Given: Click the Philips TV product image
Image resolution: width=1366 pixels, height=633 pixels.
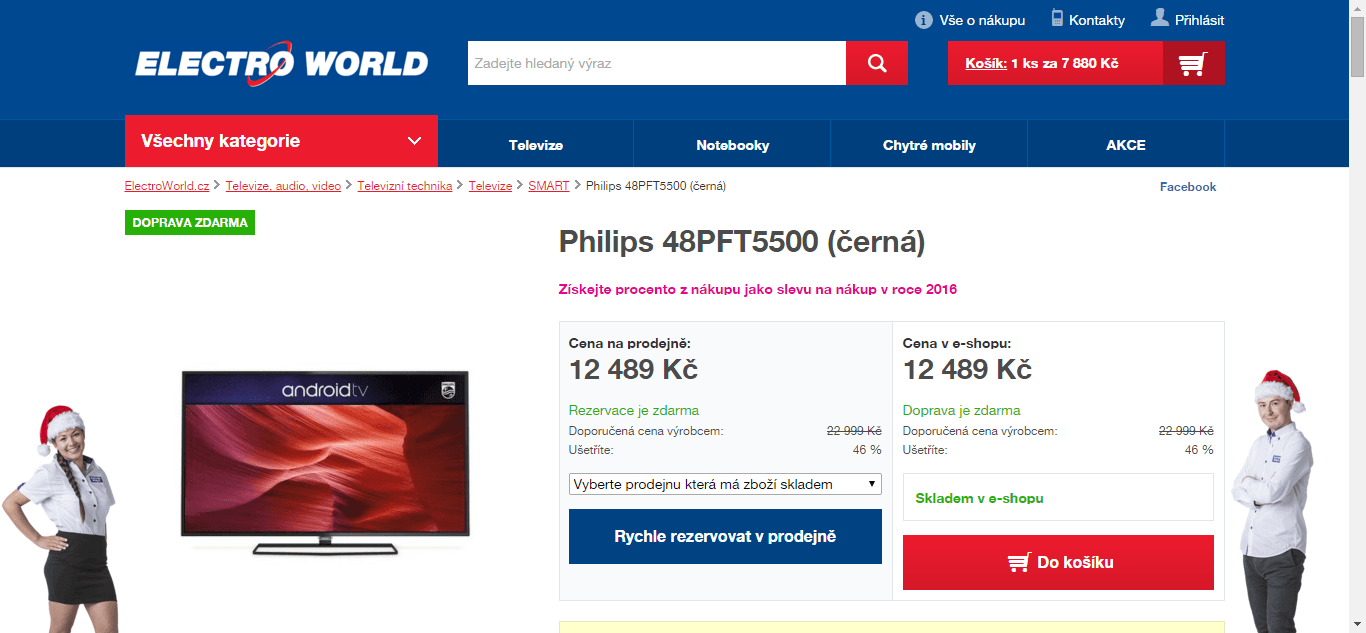Looking at the screenshot, I should 325,463.
